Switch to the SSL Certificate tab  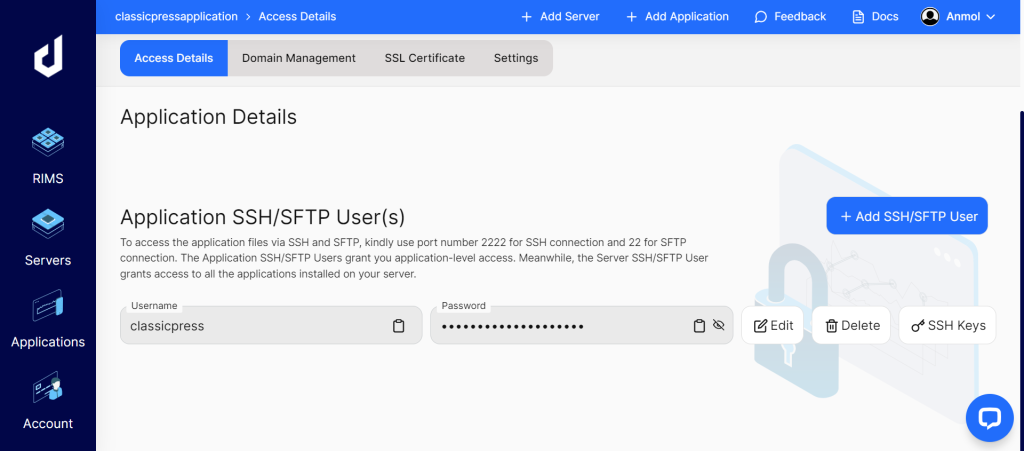424,58
